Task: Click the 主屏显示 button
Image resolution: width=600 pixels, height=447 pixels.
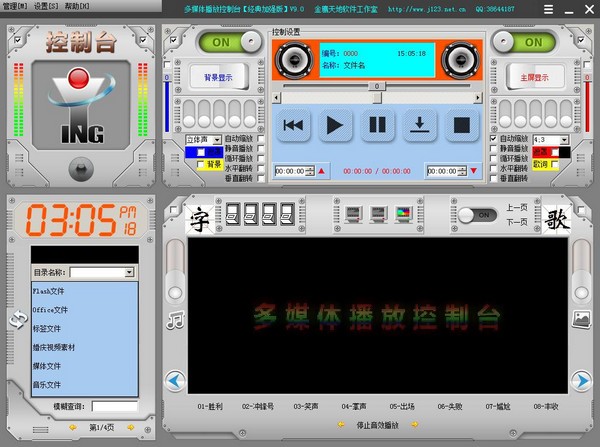Action: pos(534,75)
